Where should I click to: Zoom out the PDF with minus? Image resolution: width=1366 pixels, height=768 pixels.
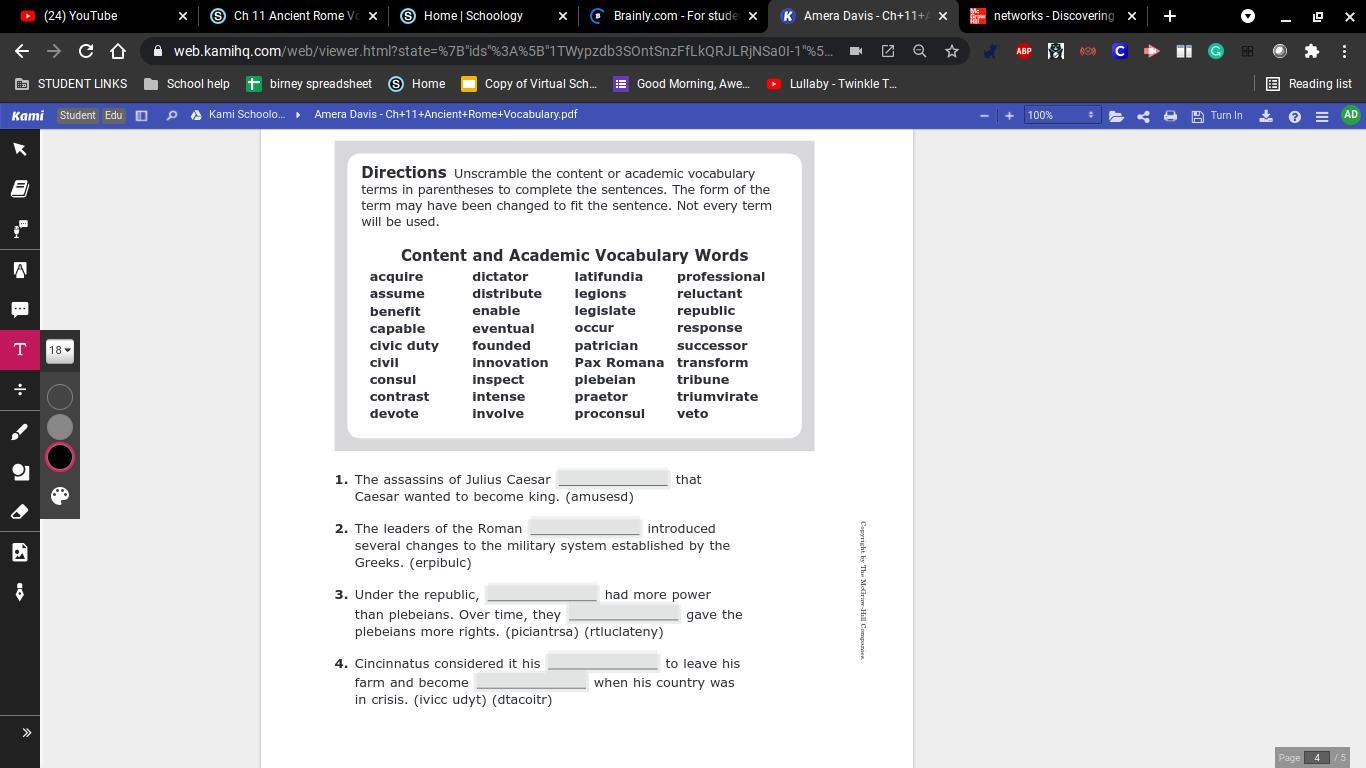click(984, 116)
